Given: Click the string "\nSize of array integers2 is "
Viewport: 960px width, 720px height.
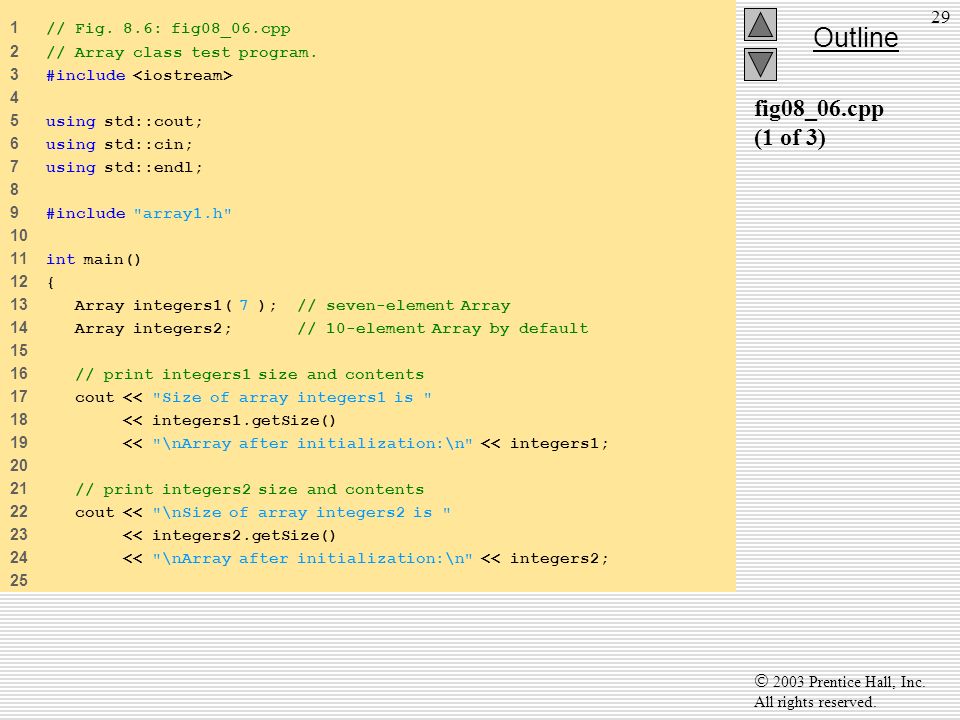Looking at the screenshot, I should coord(302,512).
